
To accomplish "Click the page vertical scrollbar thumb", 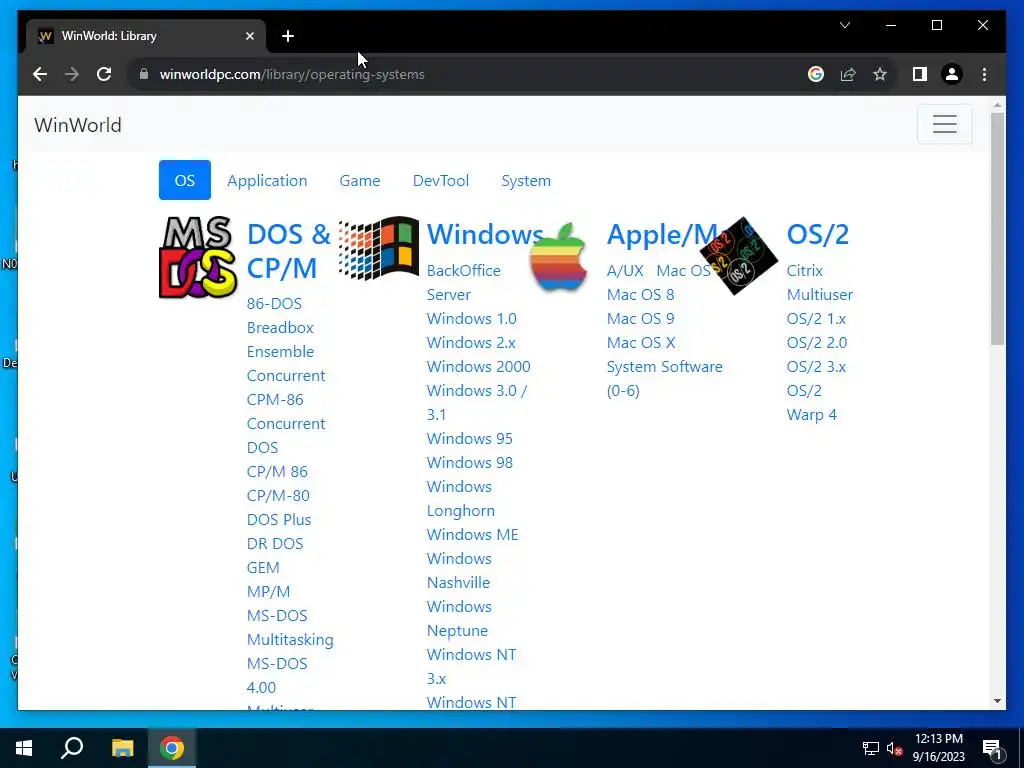I will pos(997,229).
